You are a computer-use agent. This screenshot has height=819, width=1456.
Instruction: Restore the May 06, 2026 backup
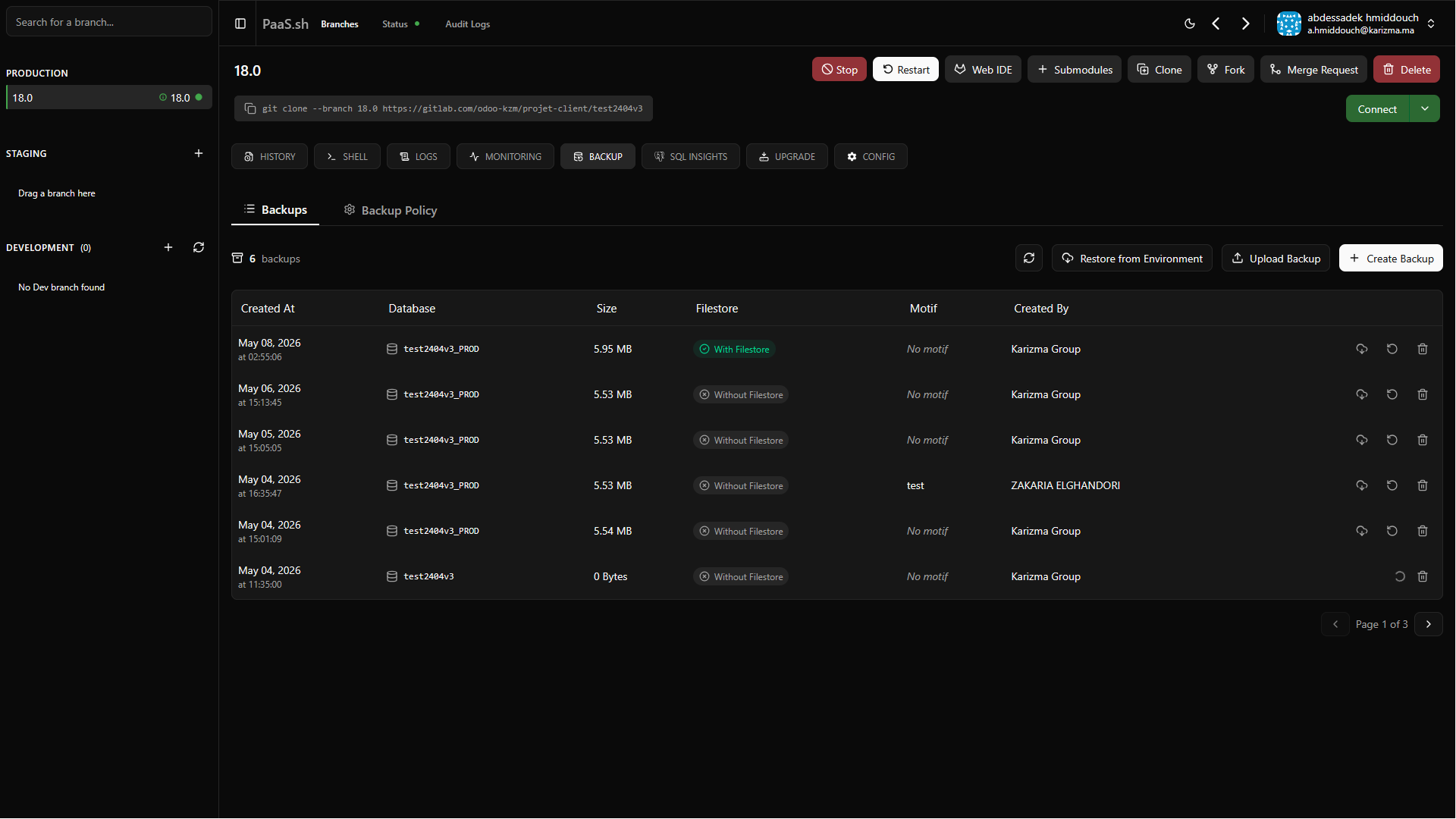point(1392,394)
